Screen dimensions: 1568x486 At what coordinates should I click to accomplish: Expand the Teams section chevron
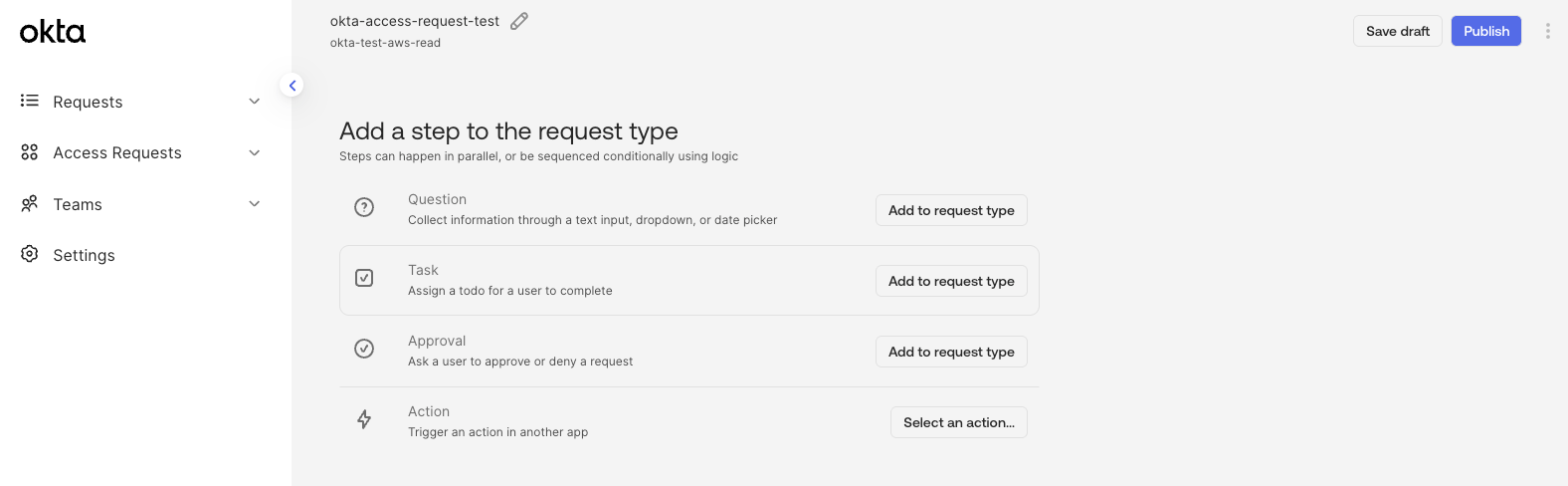click(x=255, y=204)
